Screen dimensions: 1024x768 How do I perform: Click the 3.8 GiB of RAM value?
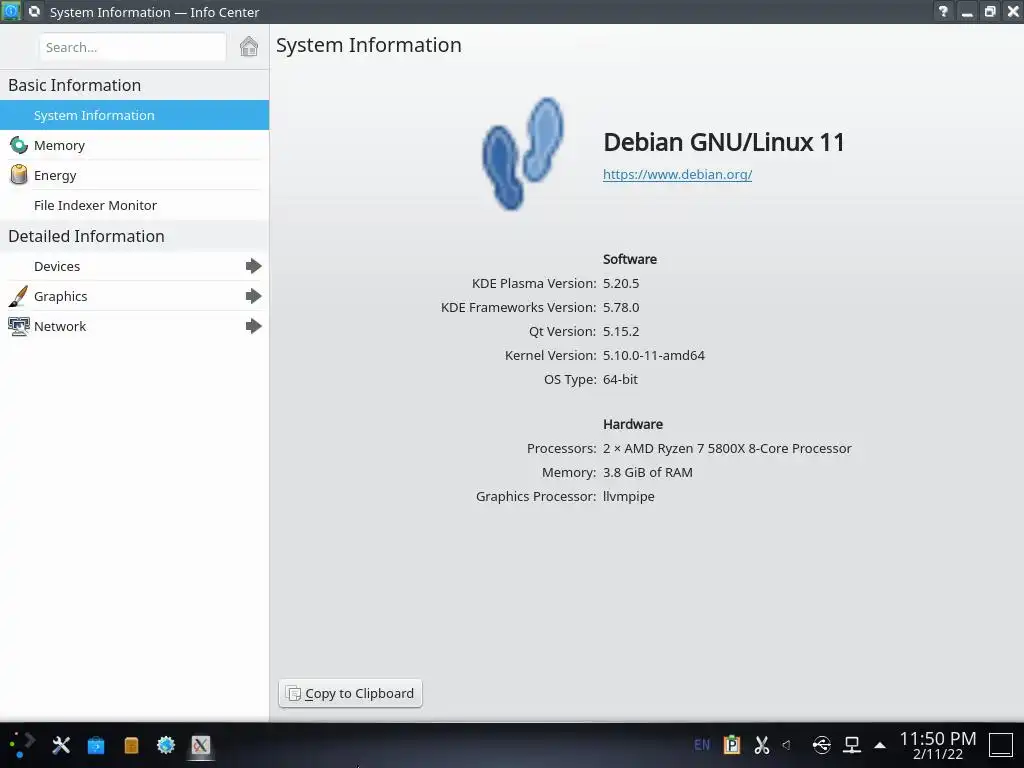[x=648, y=472]
